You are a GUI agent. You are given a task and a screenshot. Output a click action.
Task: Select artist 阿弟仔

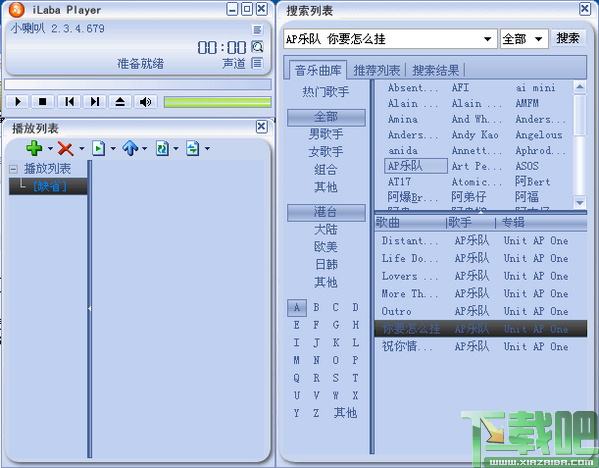(x=469, y=197)
